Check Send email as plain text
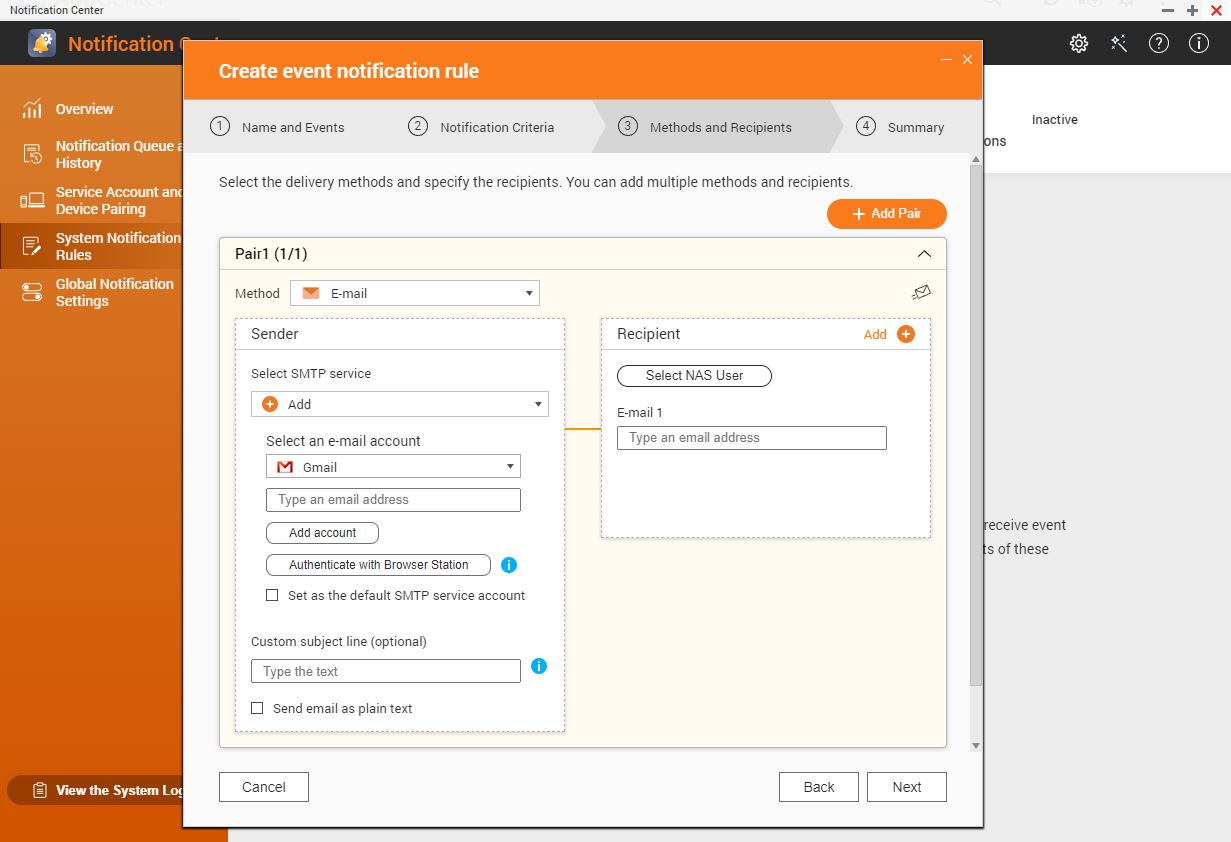This screenshot has width=1231, height=842. [257, 708]
